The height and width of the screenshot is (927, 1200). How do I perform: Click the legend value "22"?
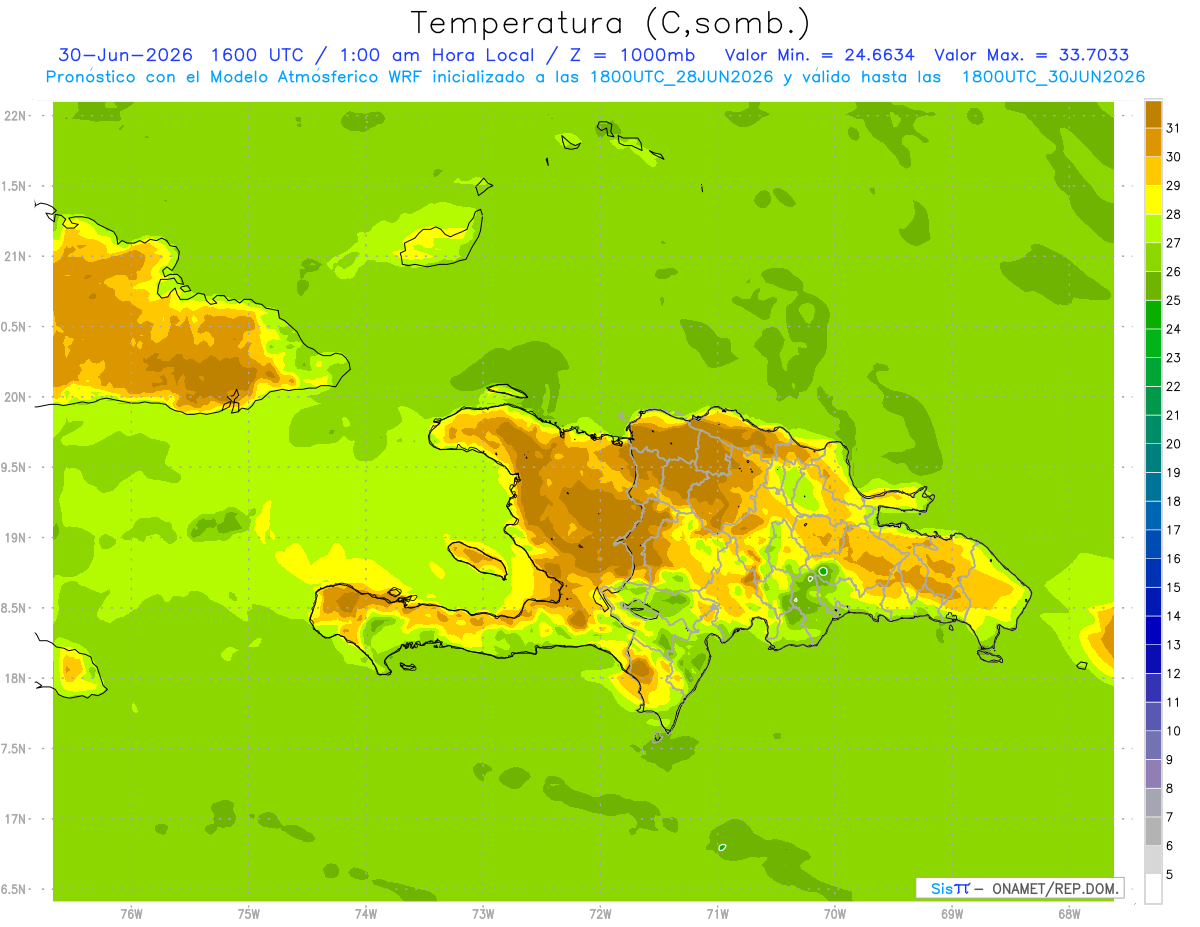coord(1174,386)
